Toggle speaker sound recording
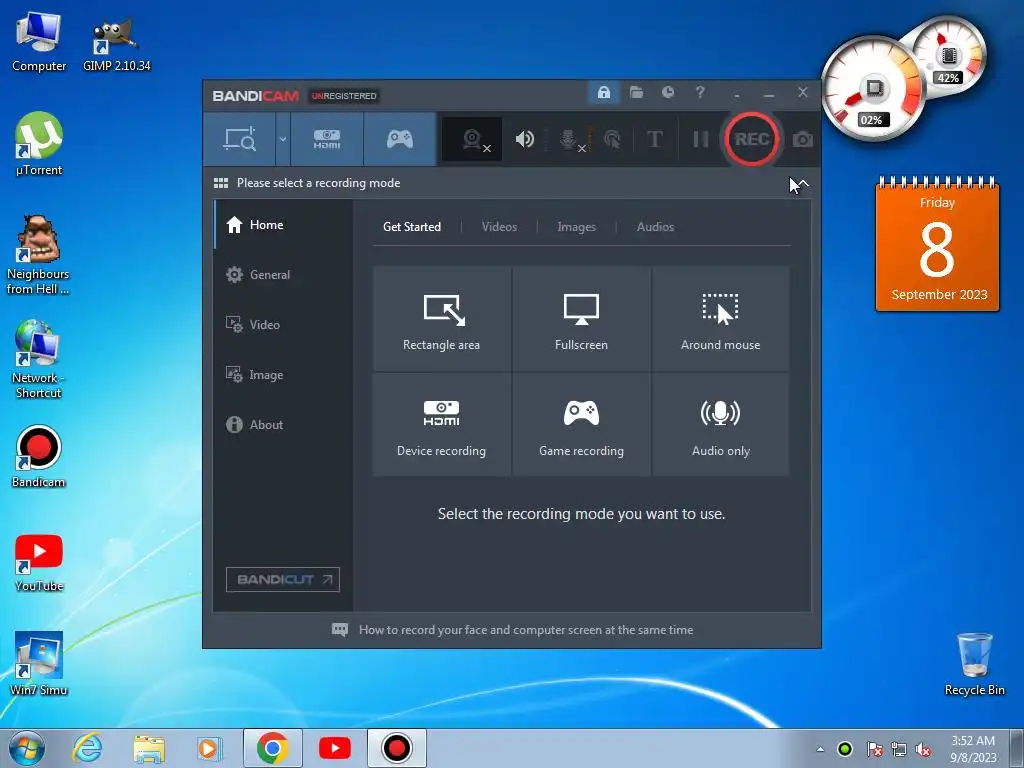Image resolution: width=1024 pixels, height=768 pixels. click(524, 139)
